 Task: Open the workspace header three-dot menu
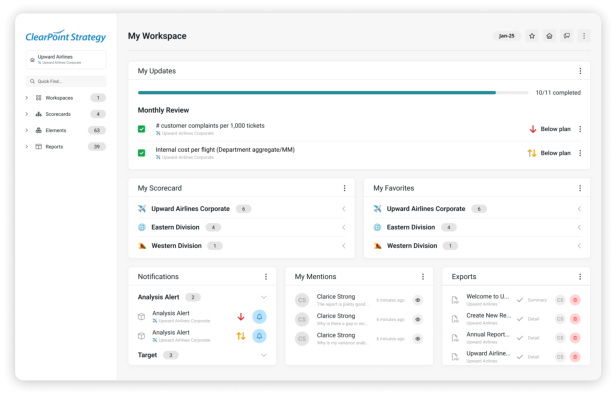(x=584, y=36)
